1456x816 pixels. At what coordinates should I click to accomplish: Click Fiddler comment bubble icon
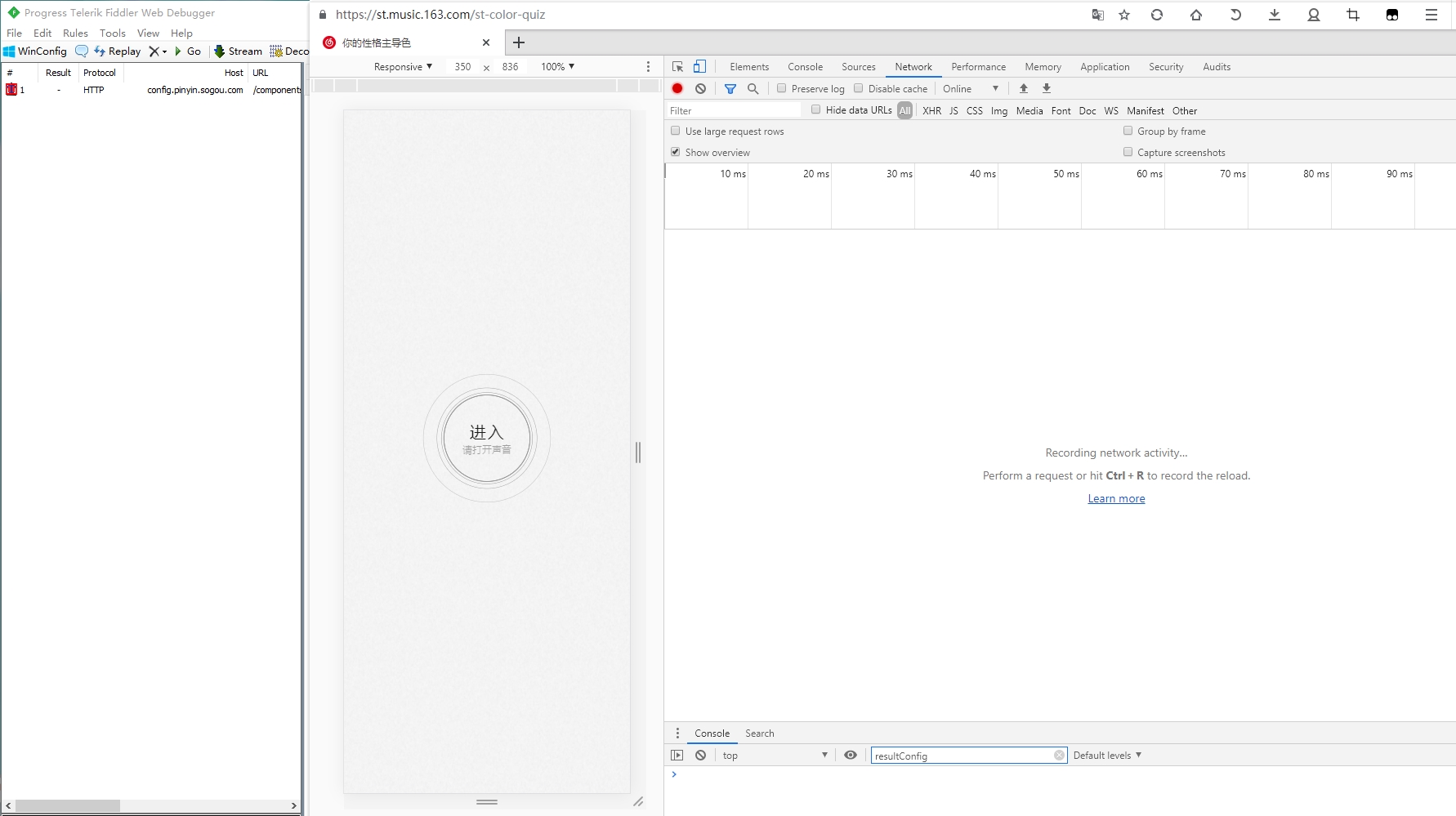(82, 51)
